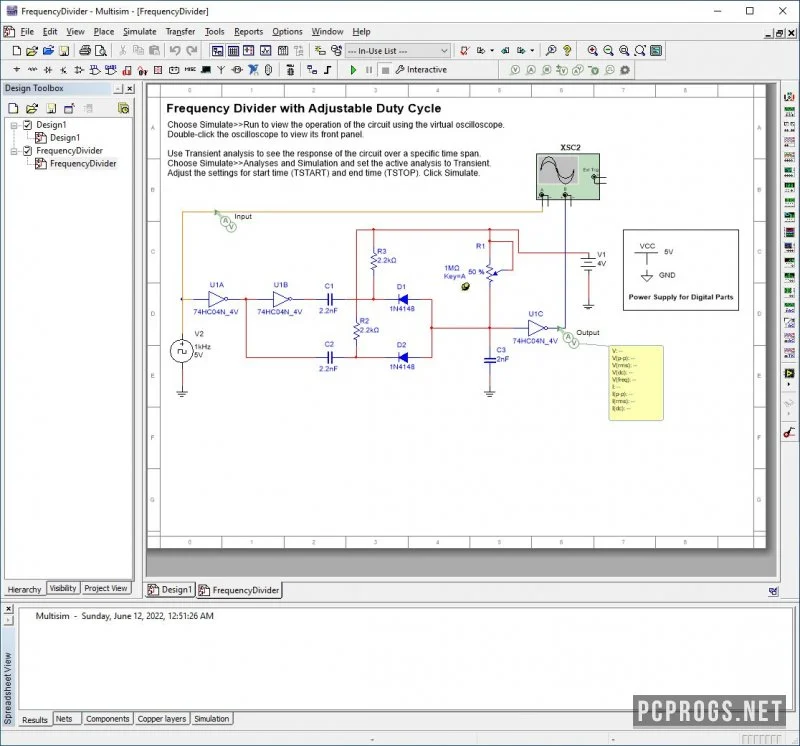Open the Postprocessor icon
800x746 pixels.
[x=283, y=51]
